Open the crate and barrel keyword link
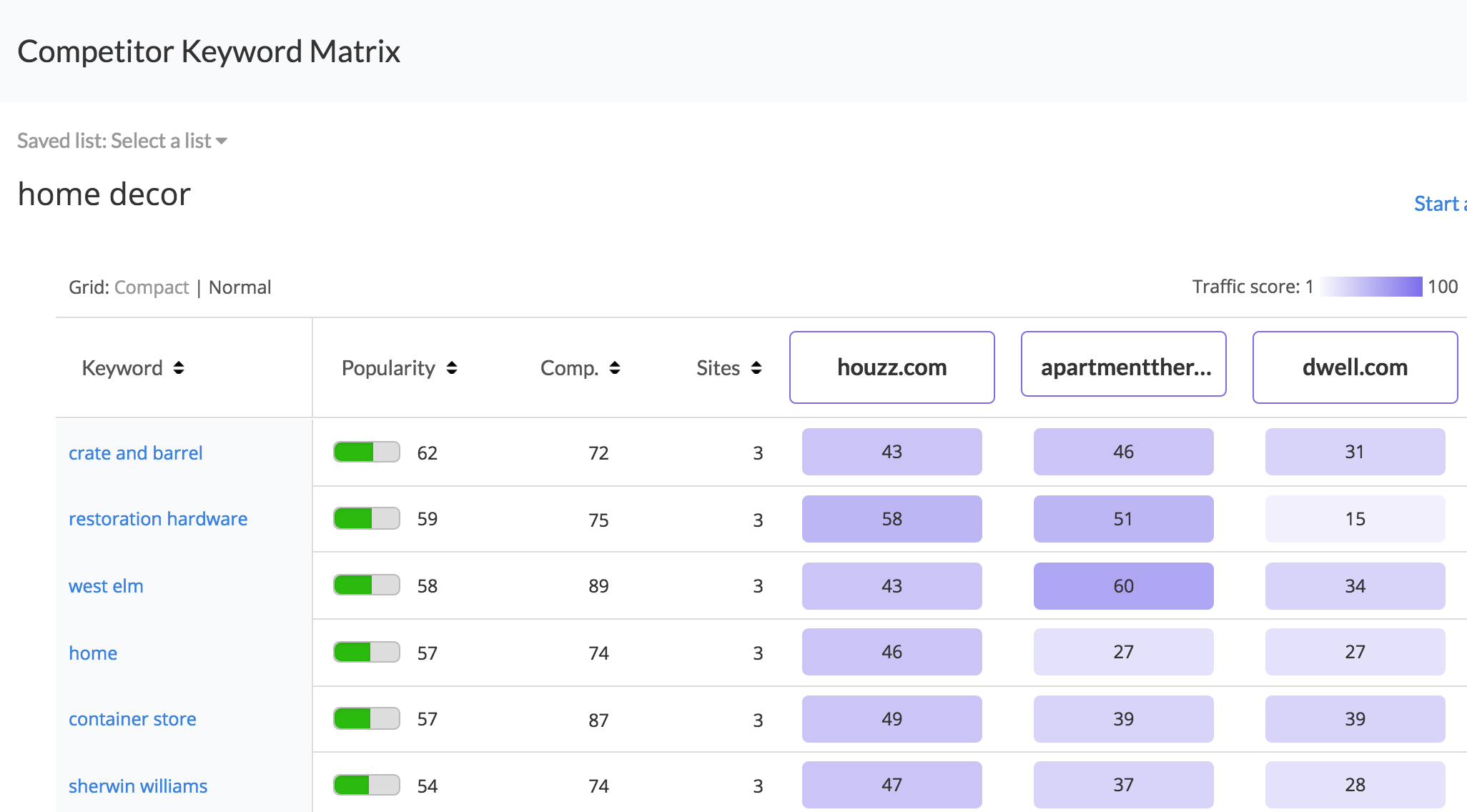The image size is (1467, 812). (x=135, y=452)
